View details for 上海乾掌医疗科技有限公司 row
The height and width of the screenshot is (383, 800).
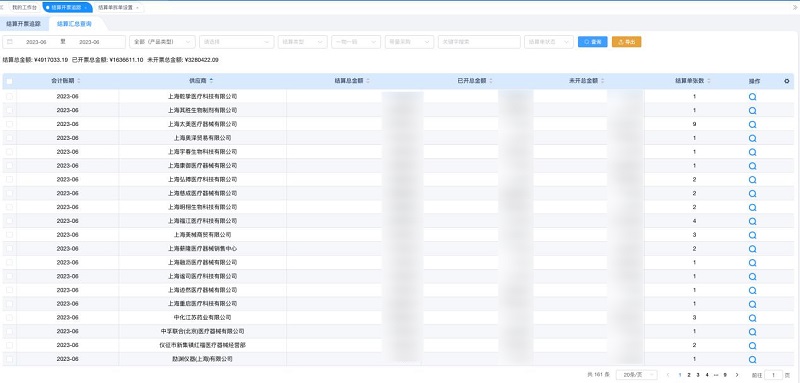tap(752, 96)
